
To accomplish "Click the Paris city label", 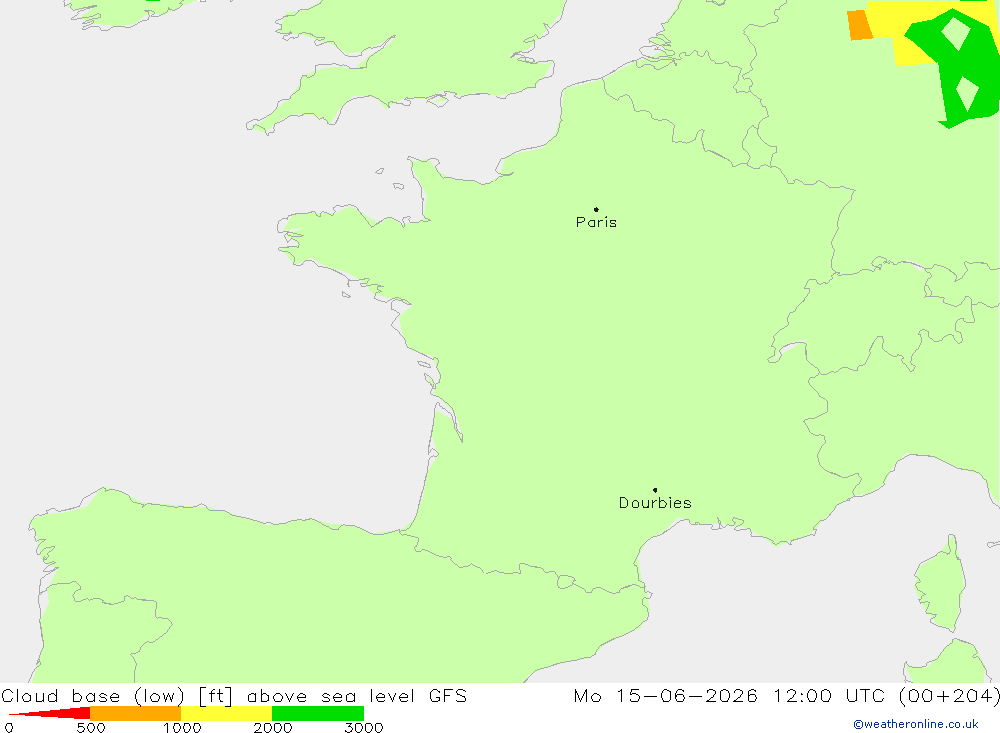I will click(596, 222).
